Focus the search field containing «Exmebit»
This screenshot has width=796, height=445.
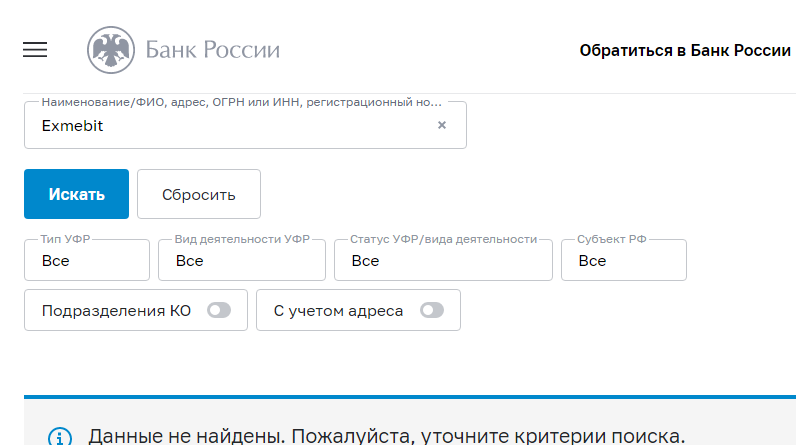(230, 126)
